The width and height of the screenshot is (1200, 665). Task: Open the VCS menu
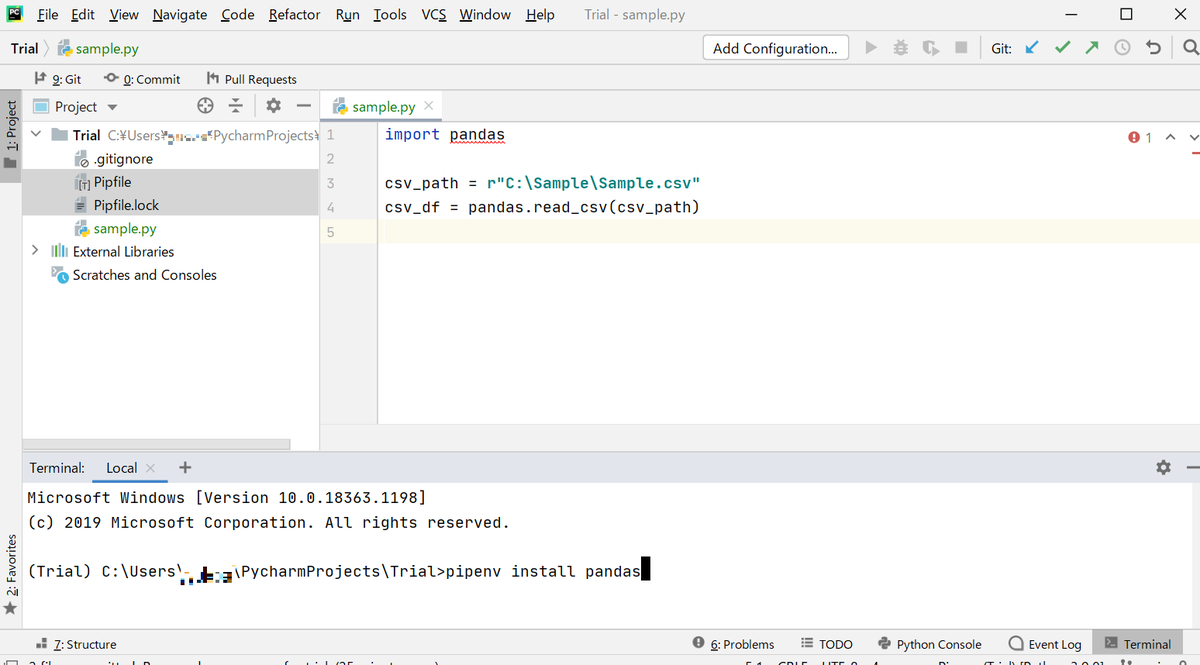[x=433, y=15]
